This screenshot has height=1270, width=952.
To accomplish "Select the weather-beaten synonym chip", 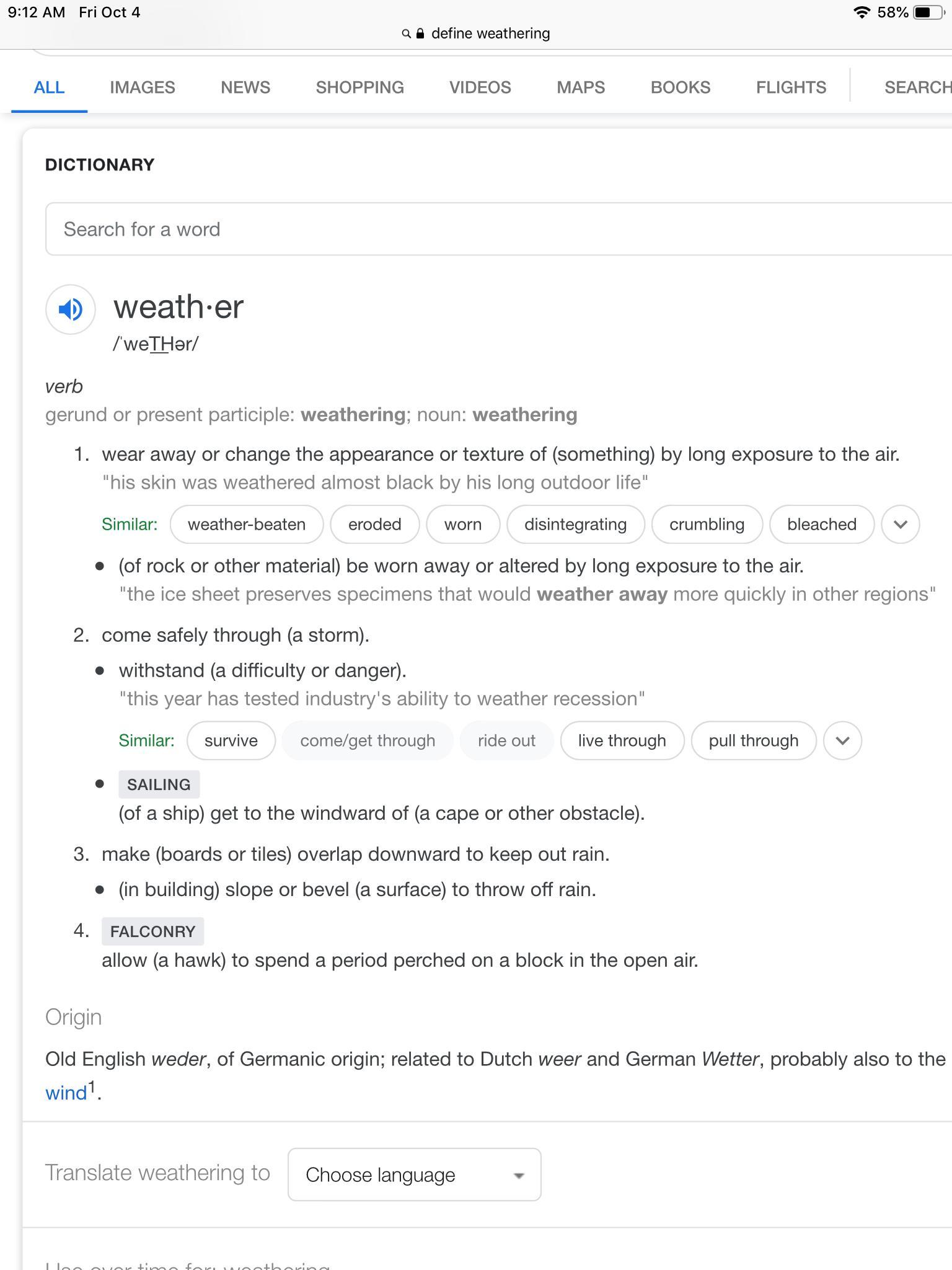I will [x=247, y=525].
